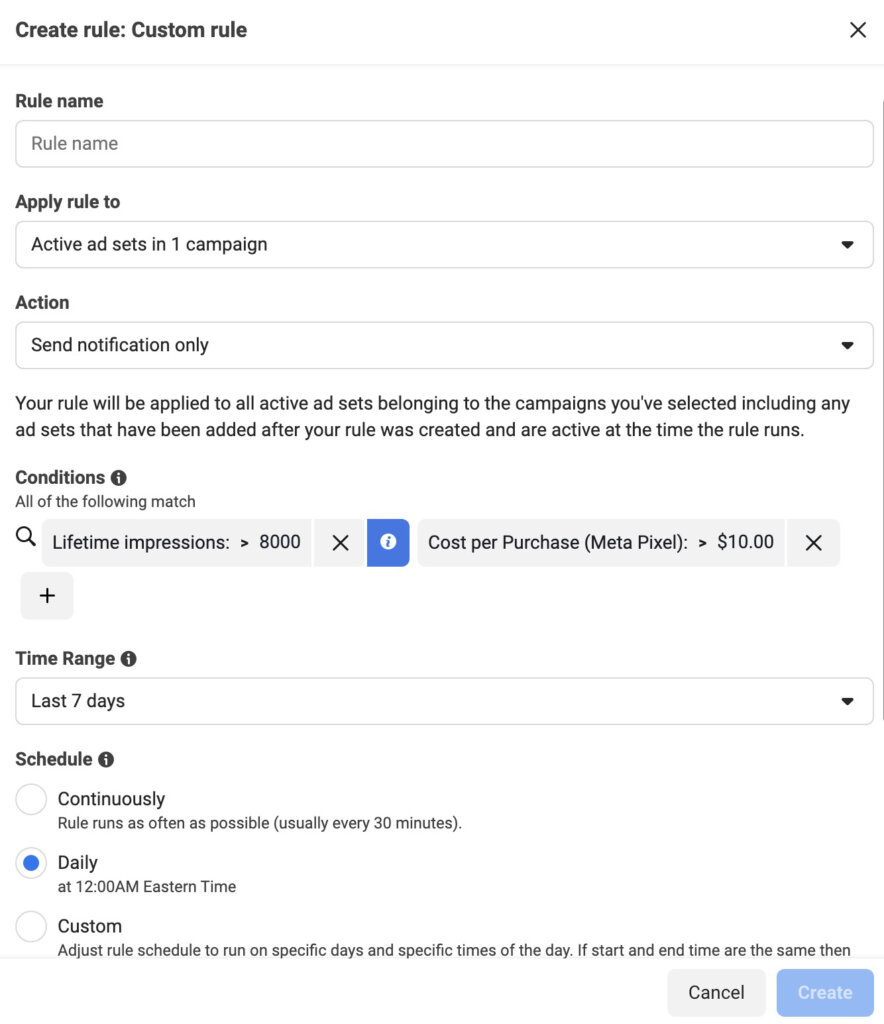Edit the Cost per Purchase condition chip

point(601,542)
